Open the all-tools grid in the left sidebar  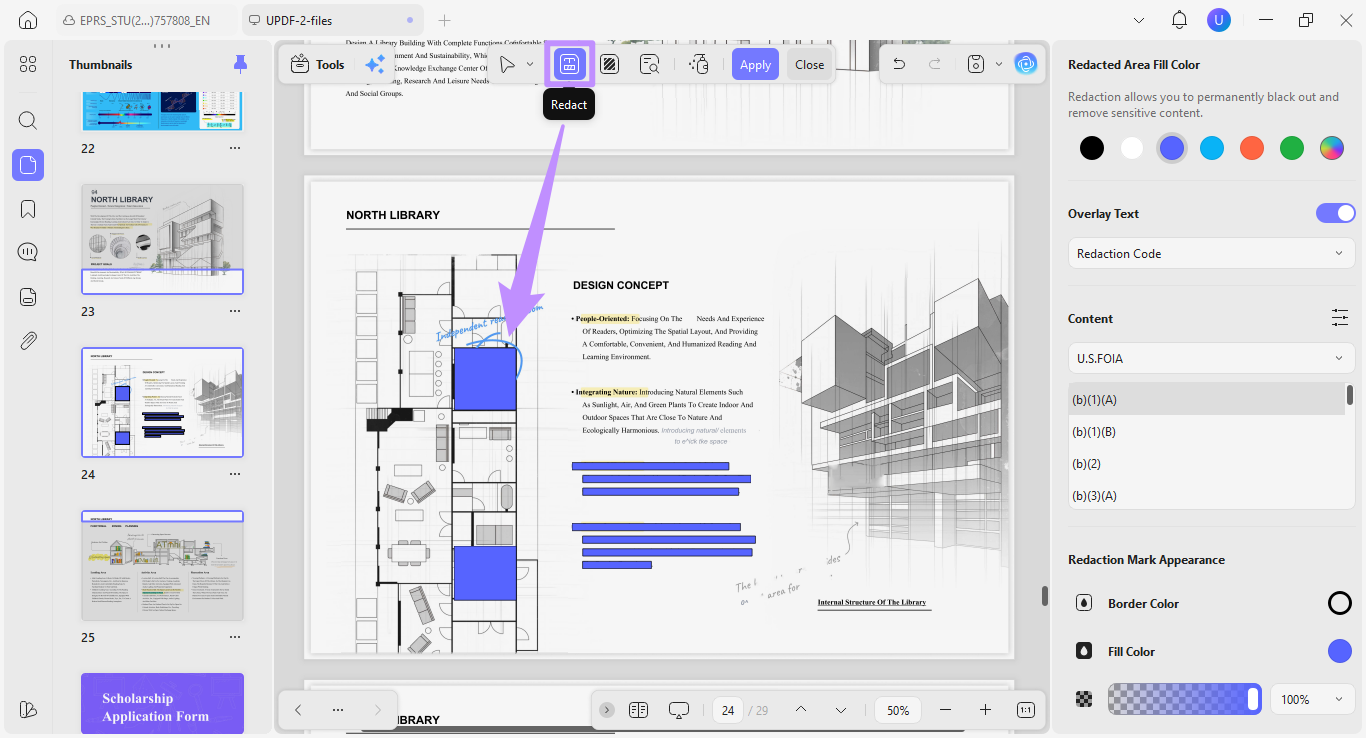28,64
